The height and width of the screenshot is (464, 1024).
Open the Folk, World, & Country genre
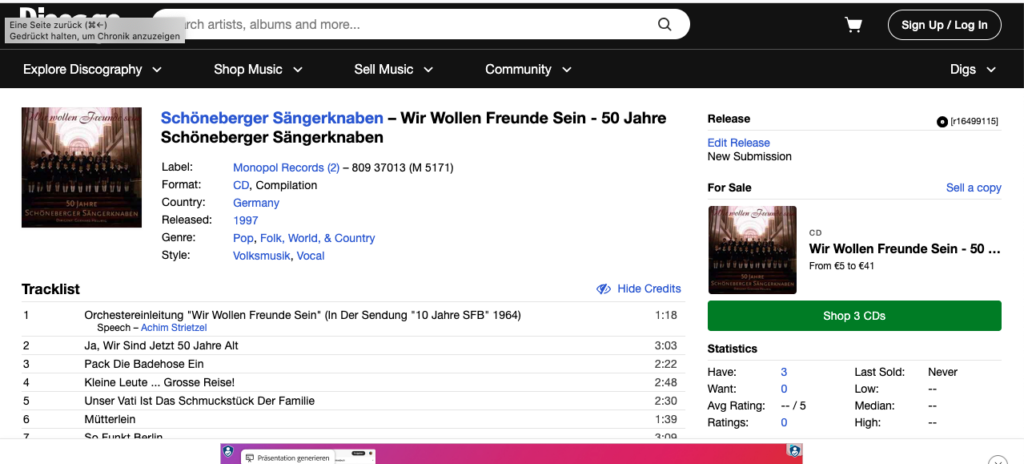click(x=317, y=238)
